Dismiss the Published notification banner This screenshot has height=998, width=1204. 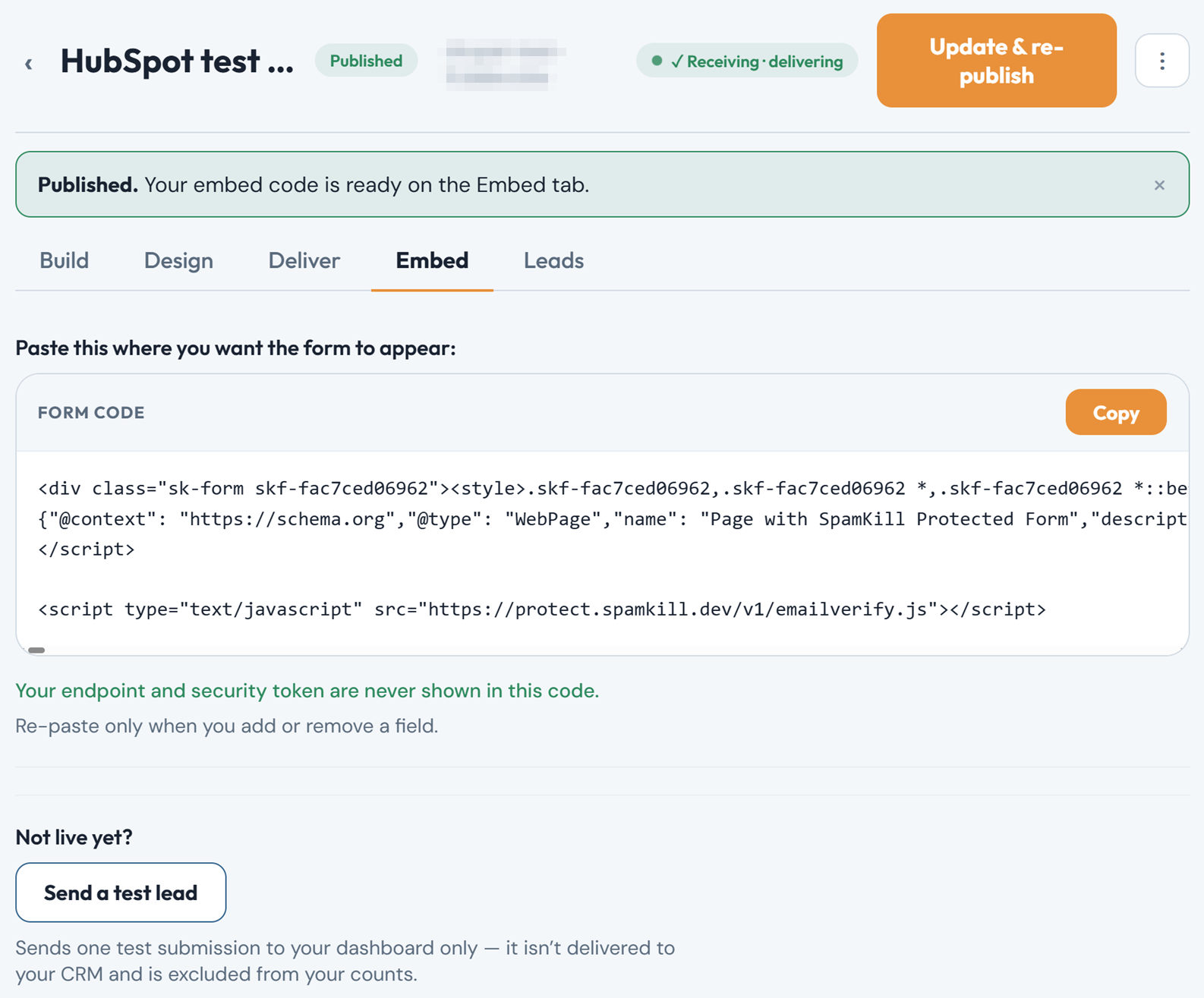point(1159,185)
